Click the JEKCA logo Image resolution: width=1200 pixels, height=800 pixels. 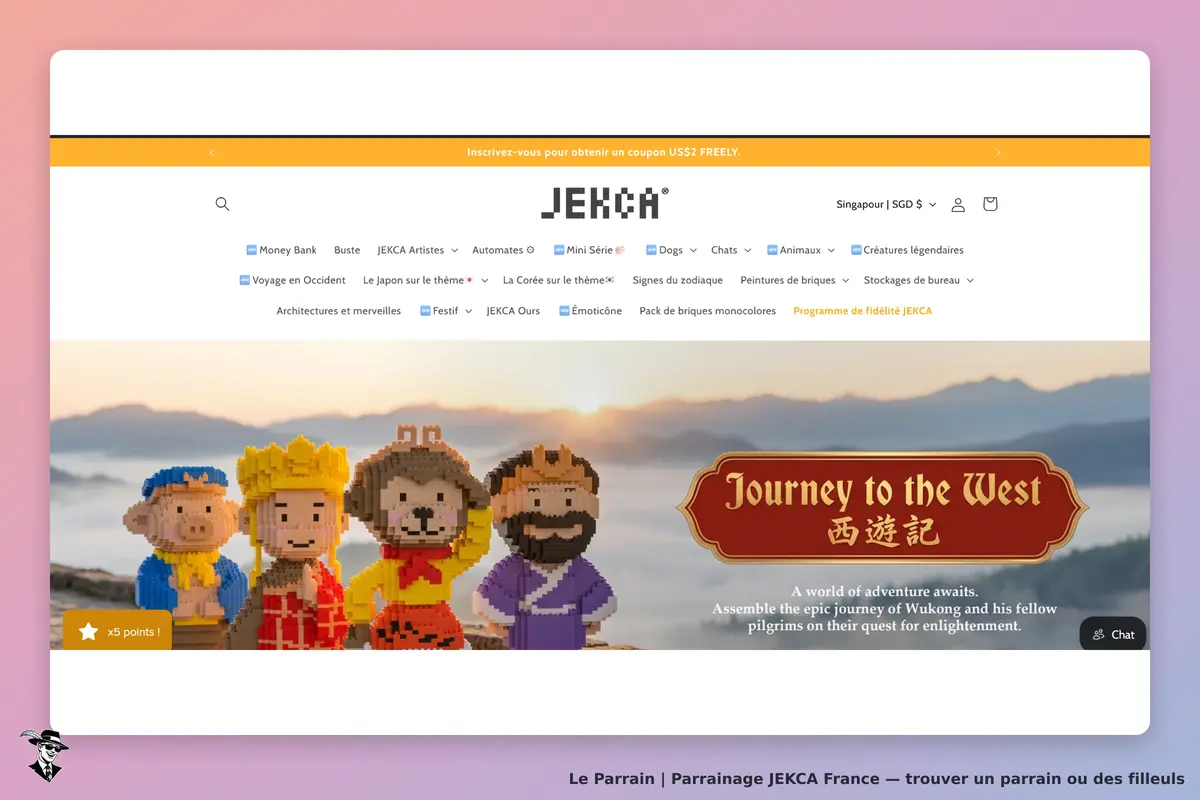[604, 203]
